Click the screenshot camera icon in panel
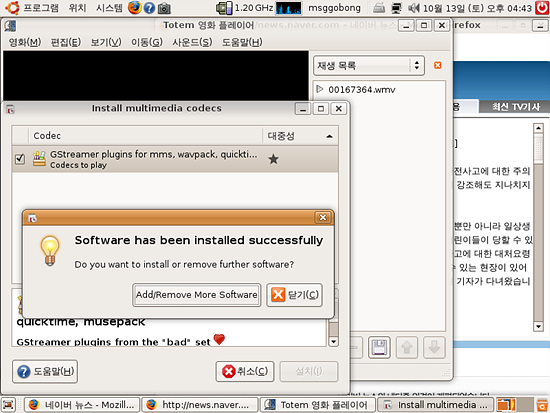 coord(164,8)
